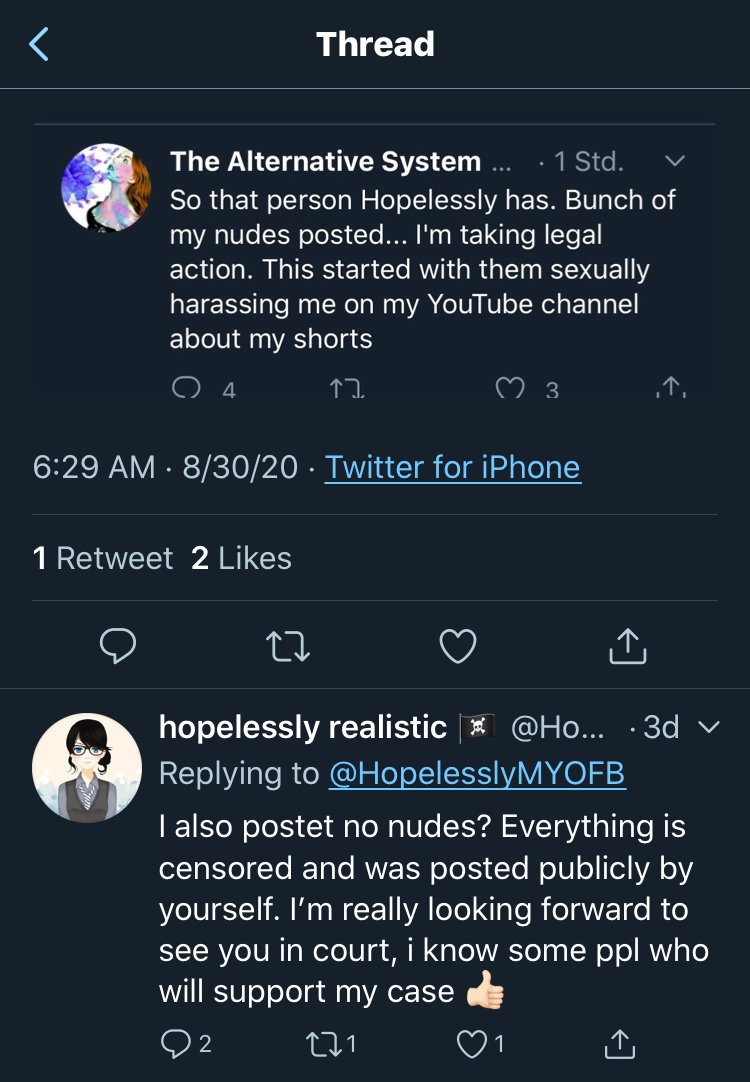Reply to the main tweet
The width and height of the screenshot is (750, 1082).
coord(118,646)
